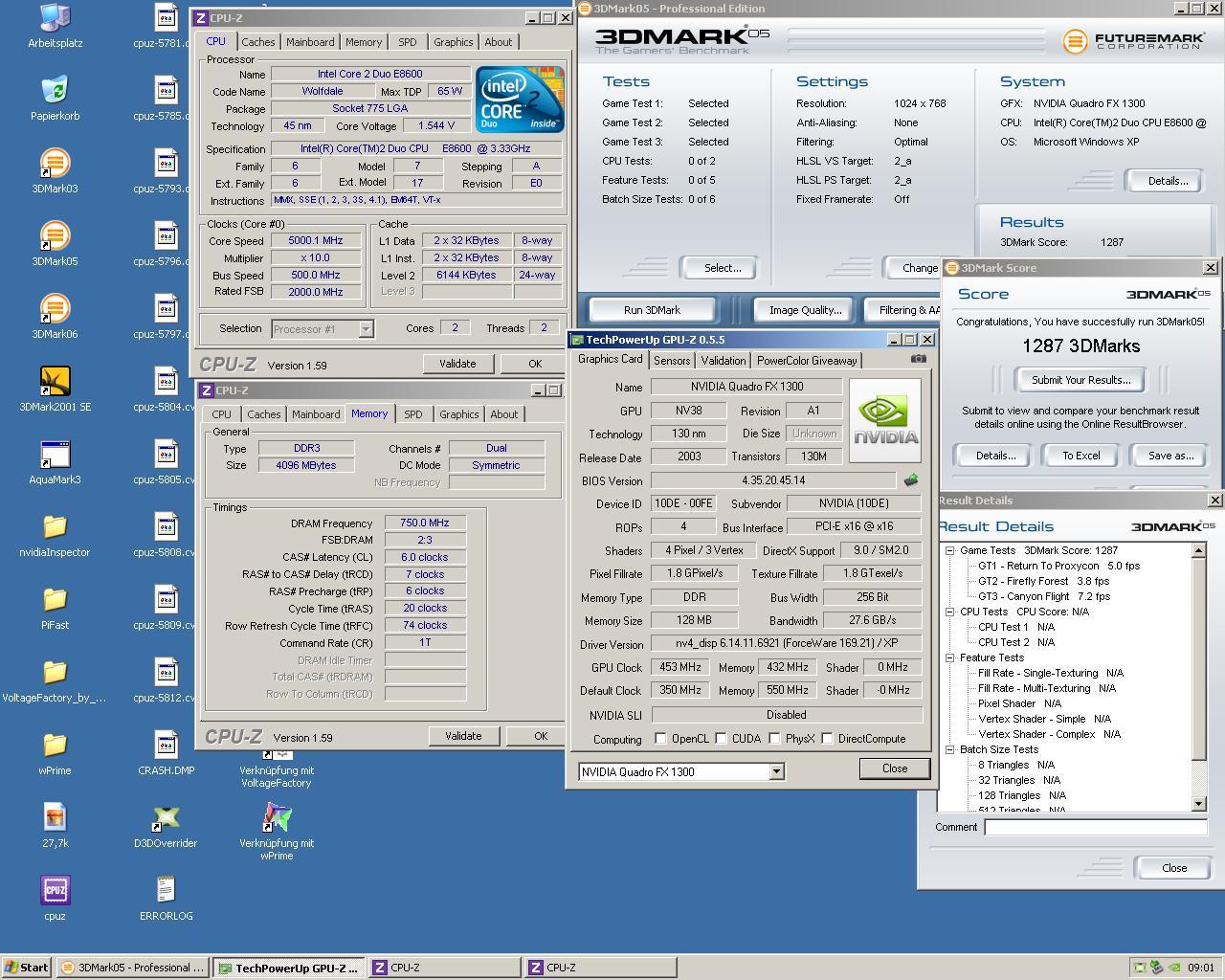1225x980 pixels.
Task: Enable PhysX checkbox in GPU-Z
Action: [774, 739]
